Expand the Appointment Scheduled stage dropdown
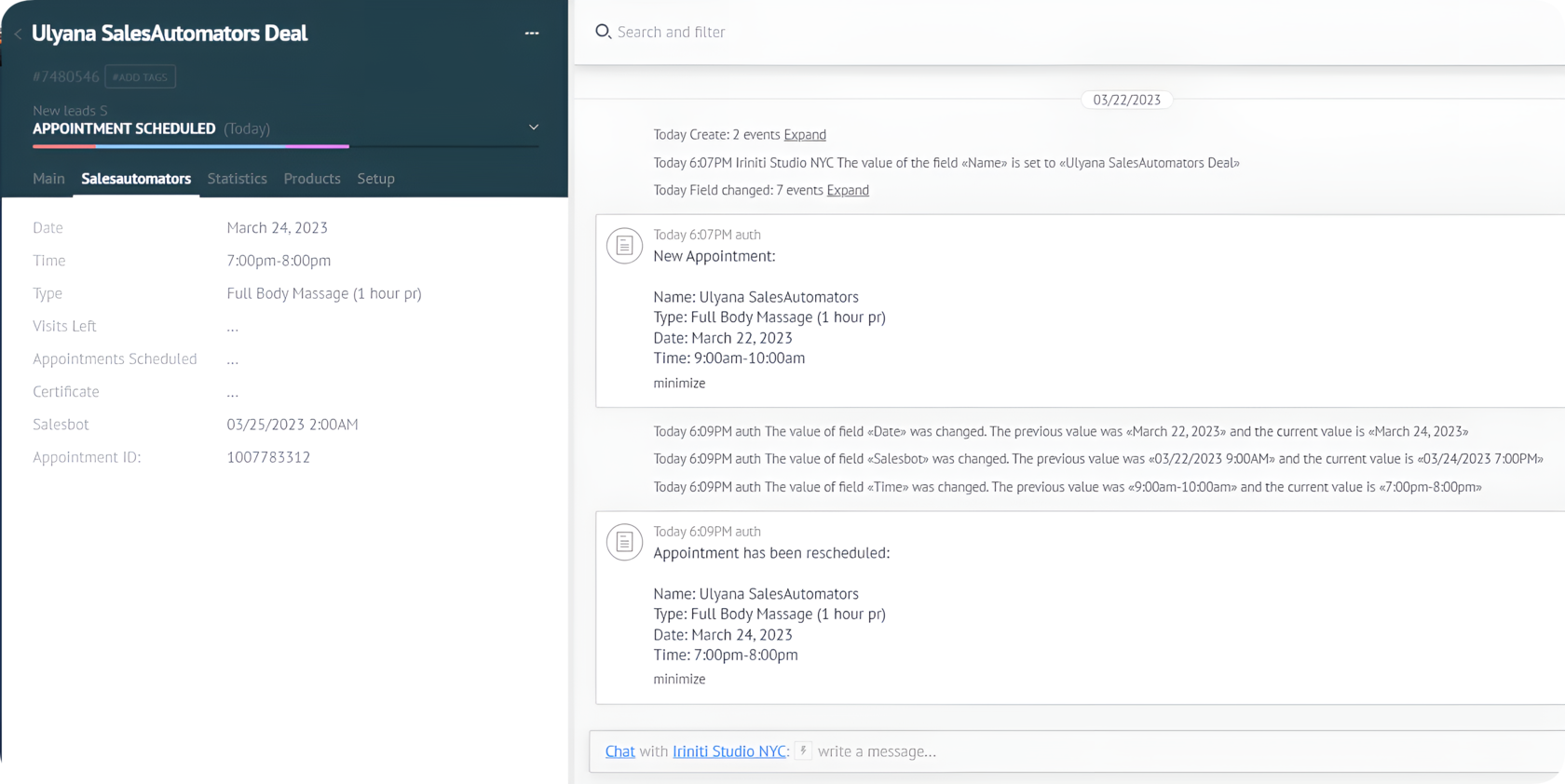This screenshot has width=1565, height=784. coord(534,128)
